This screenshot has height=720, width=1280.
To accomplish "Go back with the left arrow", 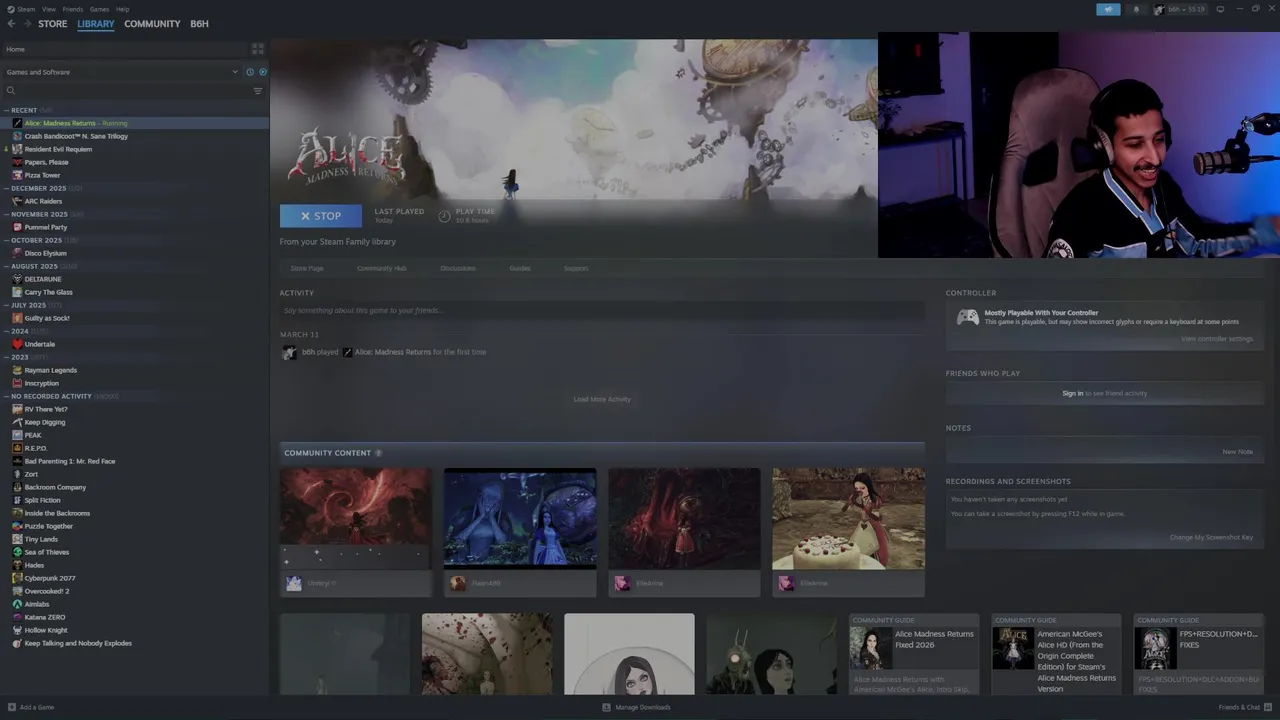I will coord(11,24).
